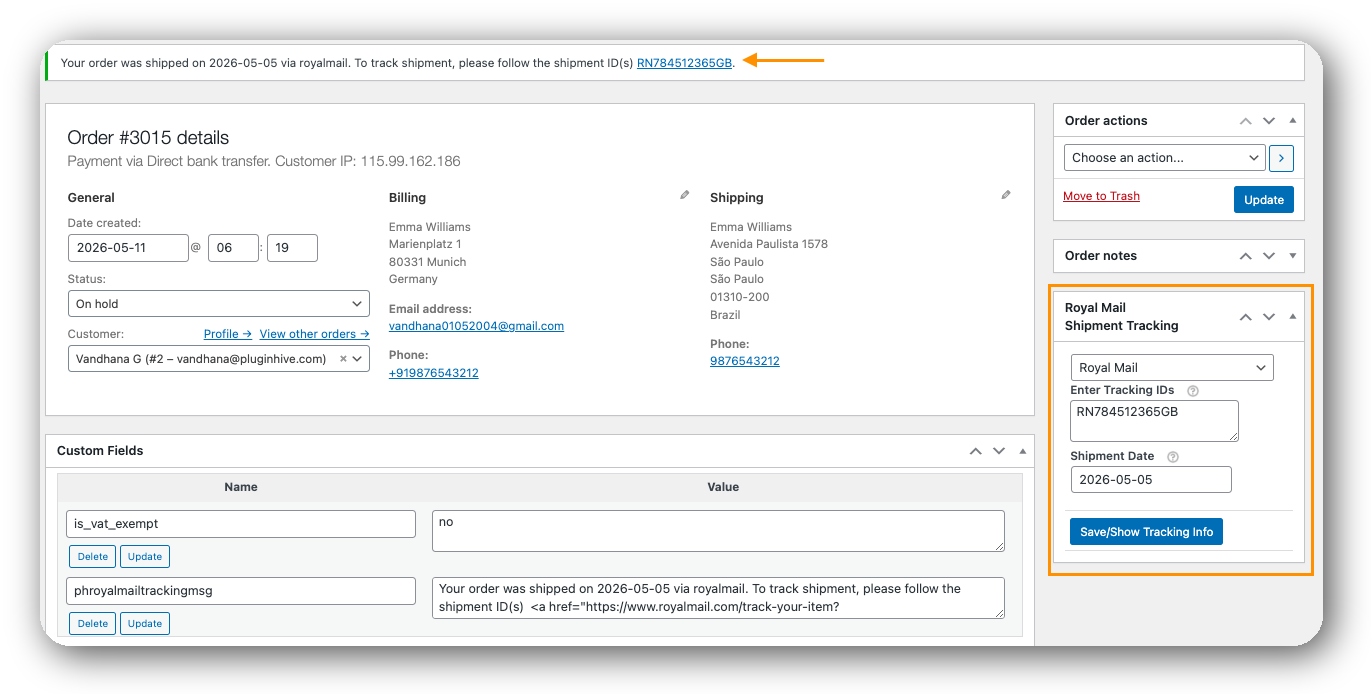Click Save/Show Tracking Info button

1146,532
